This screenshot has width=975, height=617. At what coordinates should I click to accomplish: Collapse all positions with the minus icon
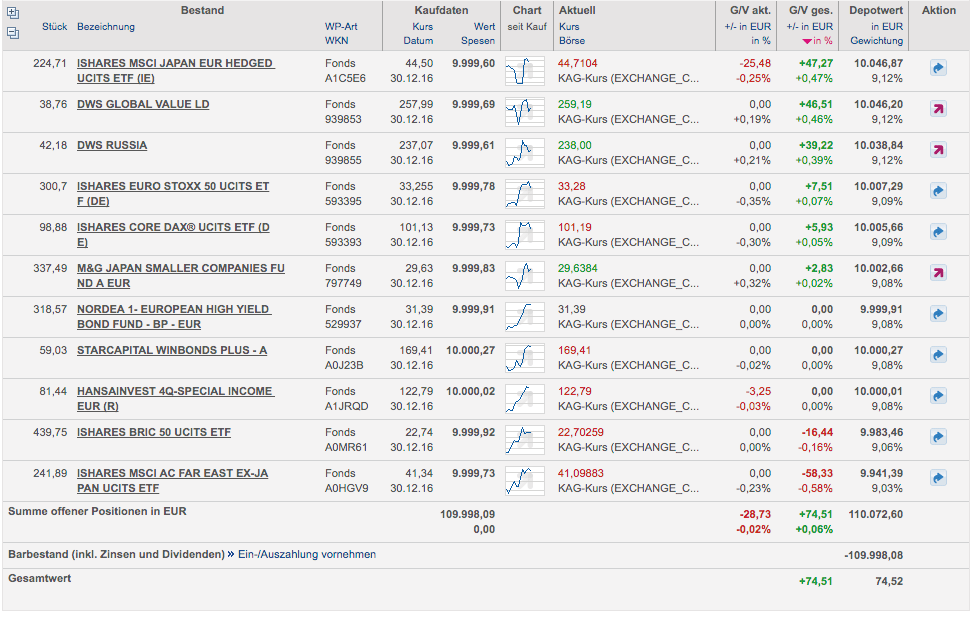pyautogui.click(x=13, y=34)
